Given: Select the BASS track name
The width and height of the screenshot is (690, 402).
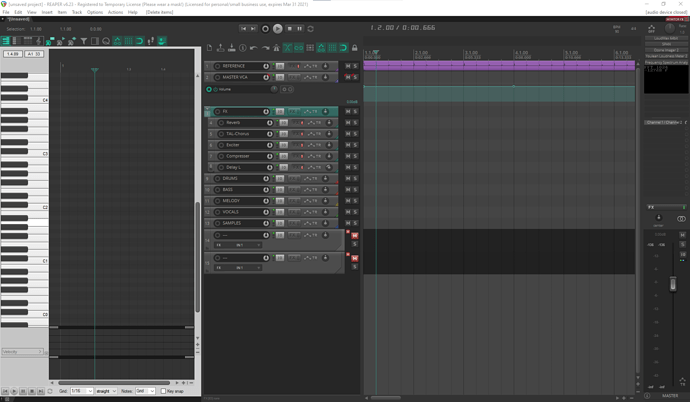Looking at the screenshot, I should (x=229, y=189).
